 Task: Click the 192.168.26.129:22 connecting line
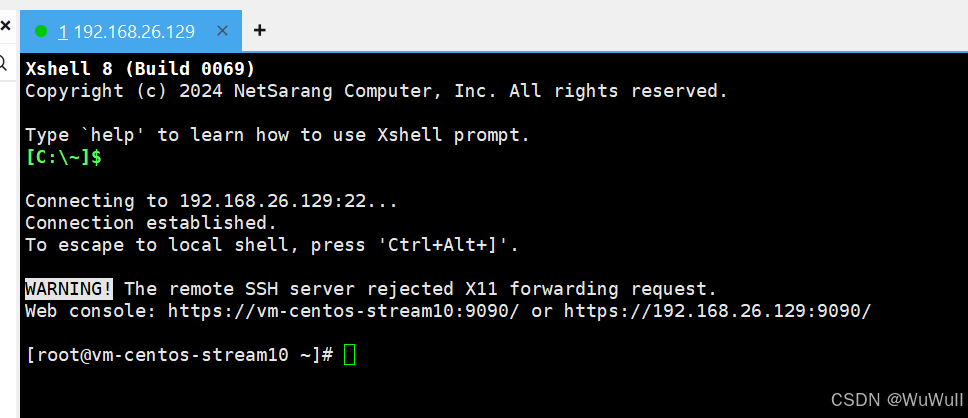pos(211,201)
